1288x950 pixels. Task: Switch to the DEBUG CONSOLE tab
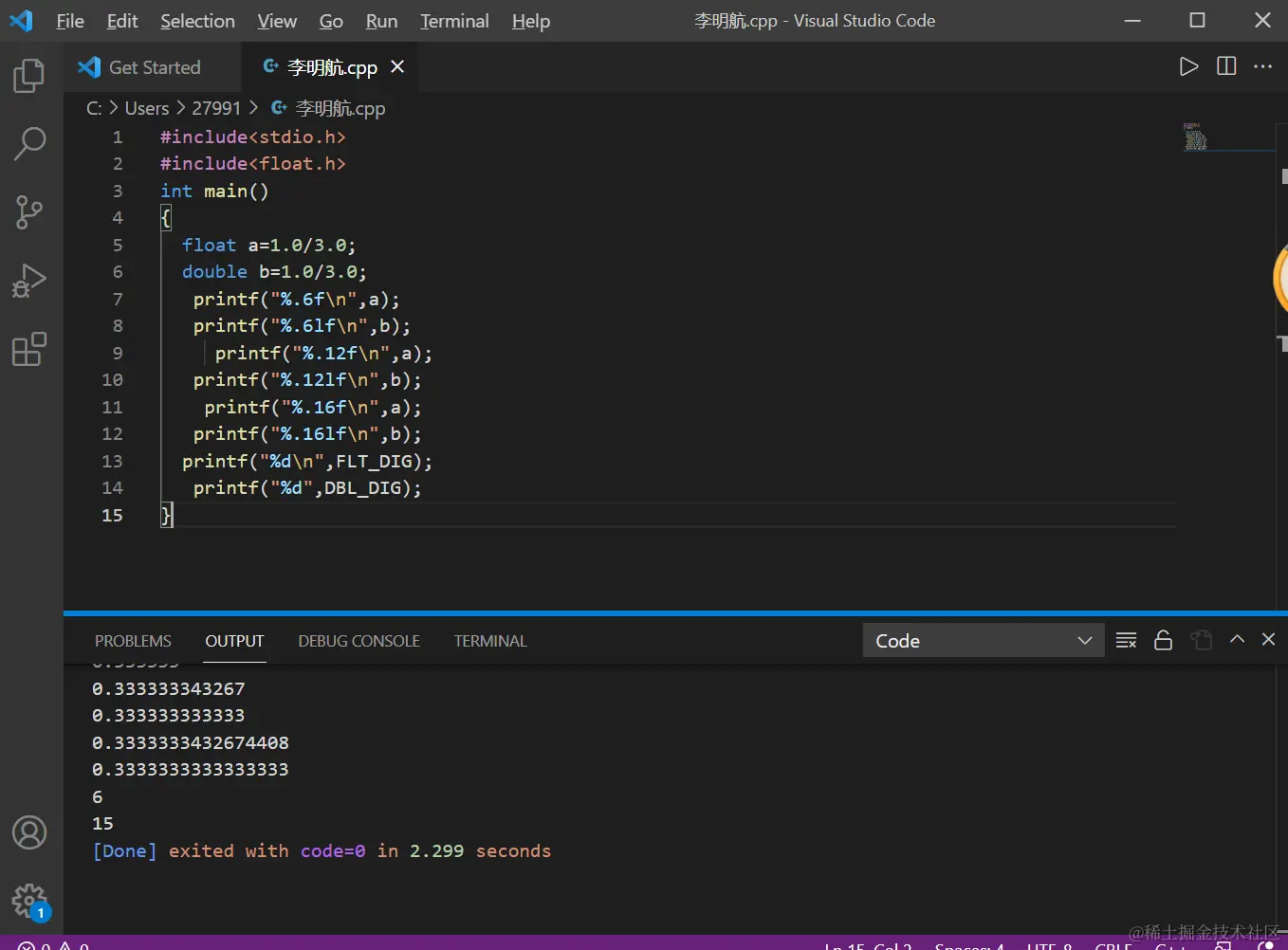tap(359, 641)
